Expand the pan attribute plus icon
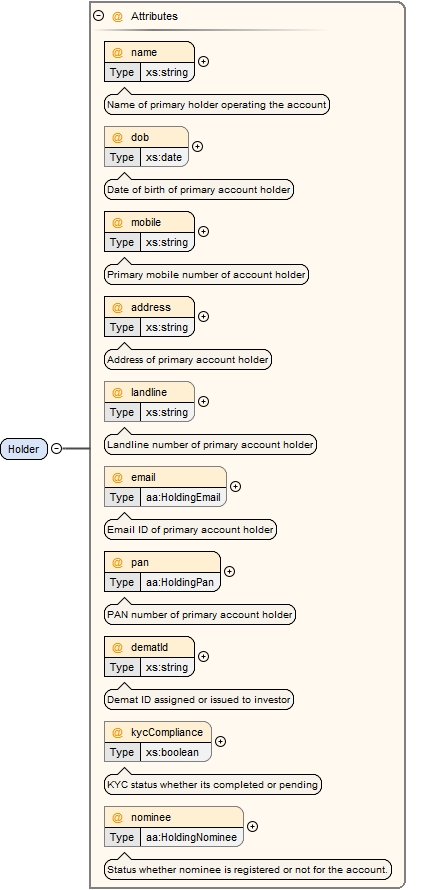 point(229,572)
